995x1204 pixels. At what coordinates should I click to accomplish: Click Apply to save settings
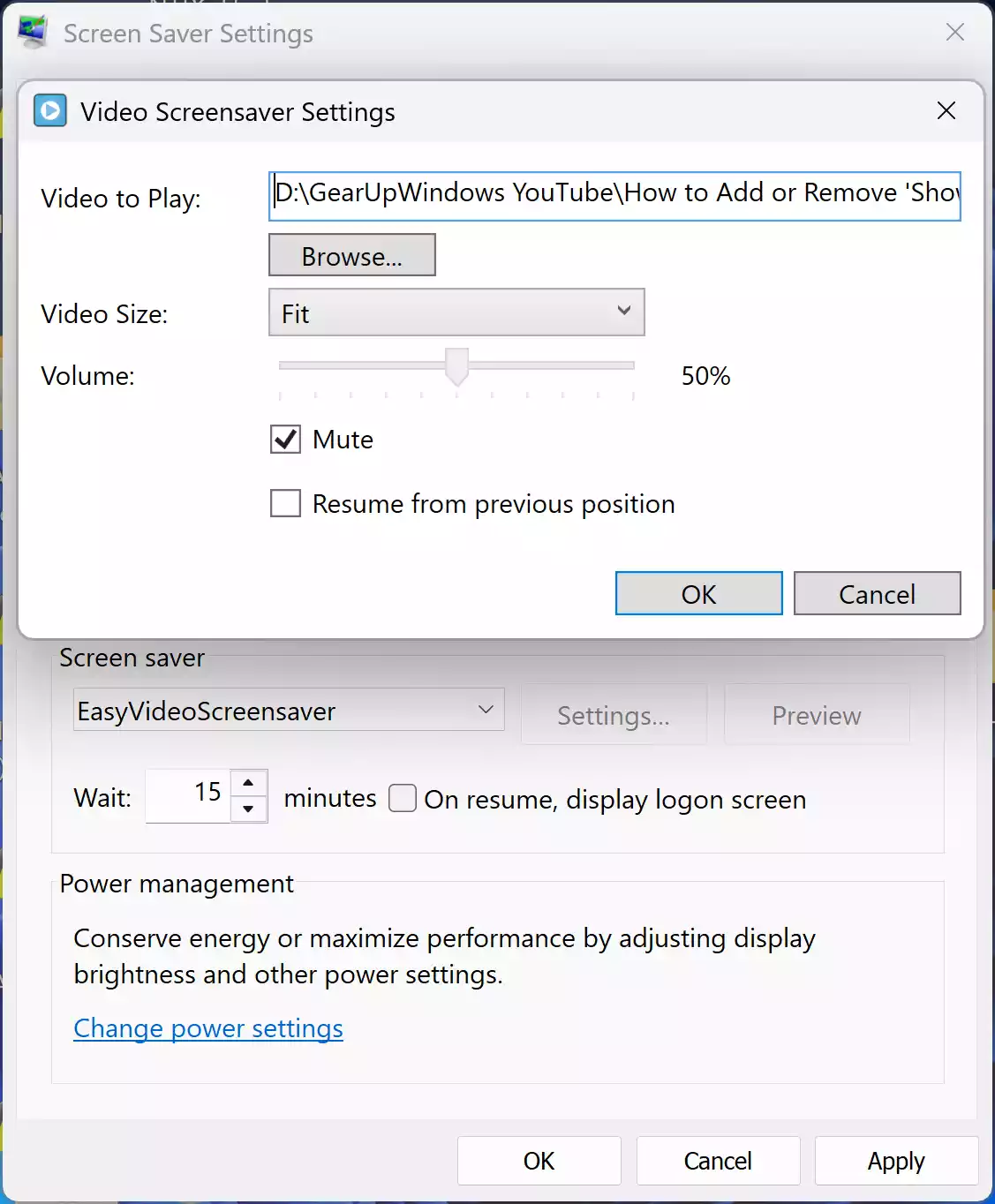(x=895, y=1161)
